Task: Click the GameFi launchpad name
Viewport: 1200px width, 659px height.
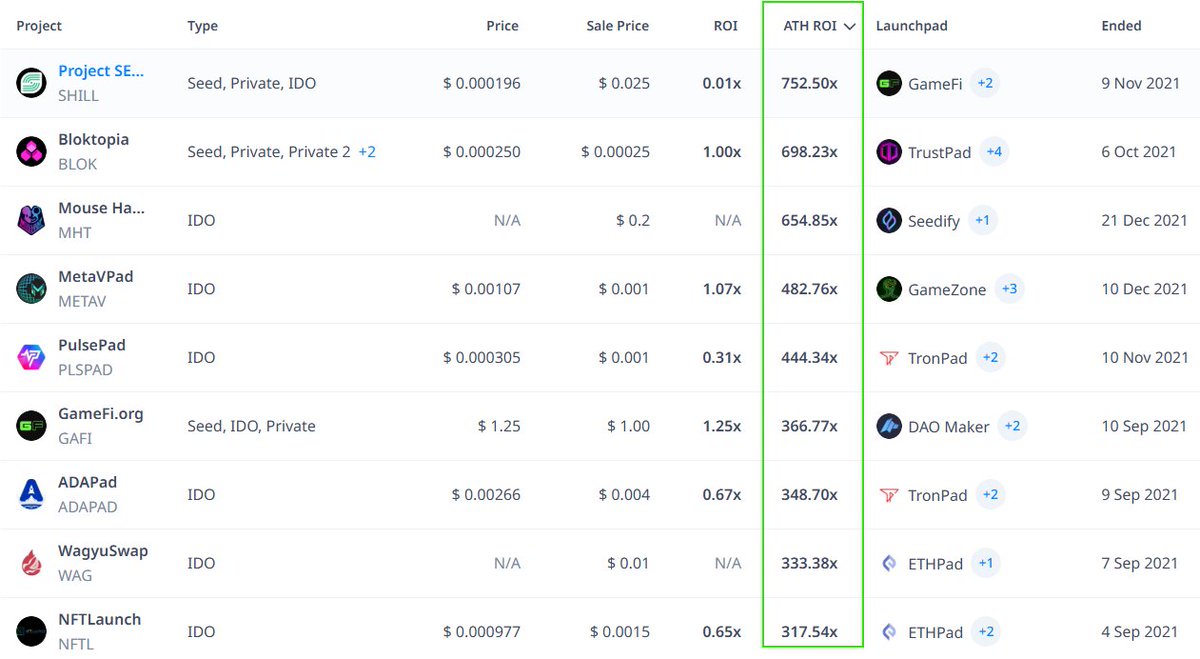Action: [x=935, y=84]
